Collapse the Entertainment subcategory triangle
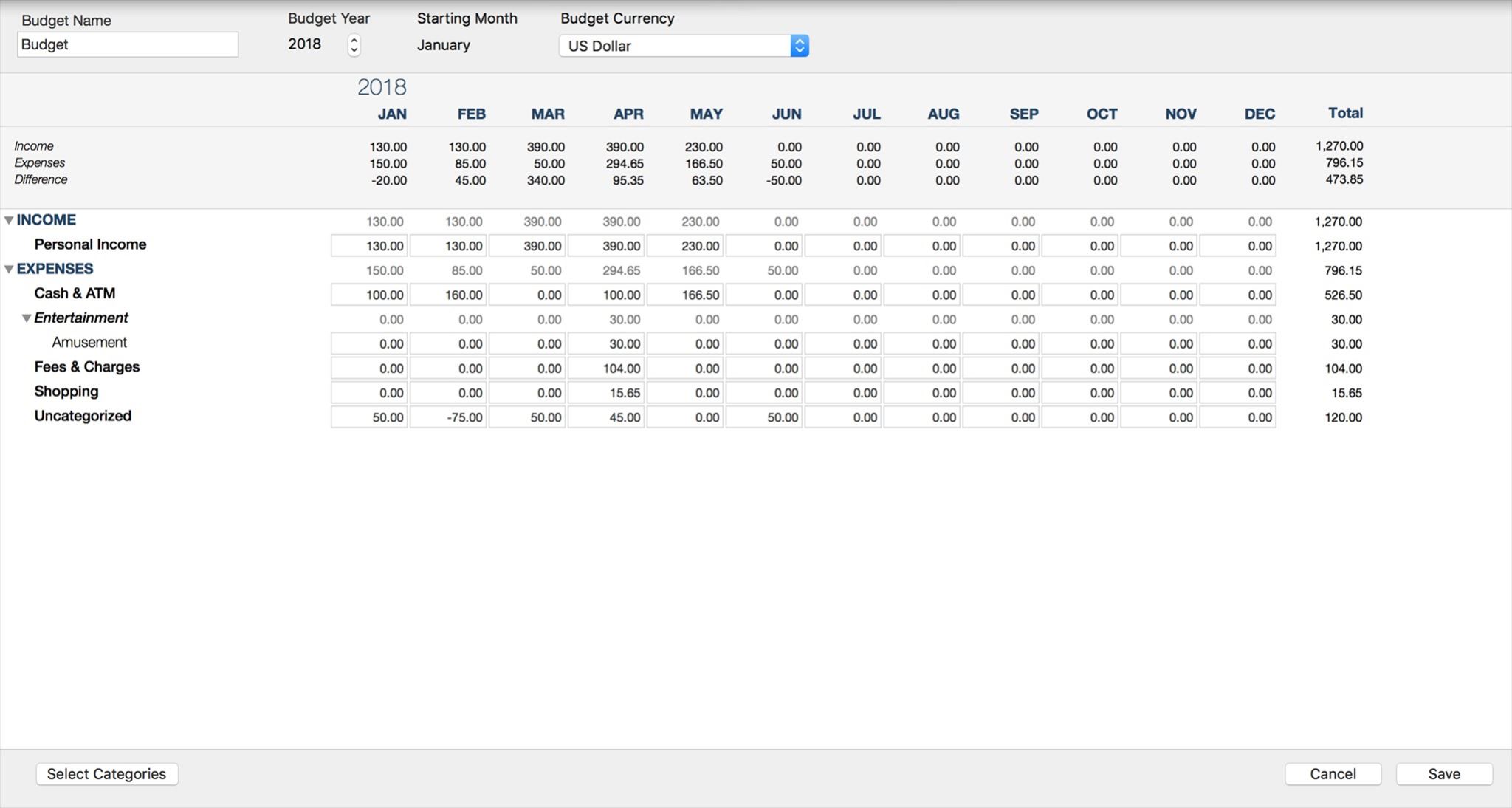The image size is (1512, 808). (26, 318)
